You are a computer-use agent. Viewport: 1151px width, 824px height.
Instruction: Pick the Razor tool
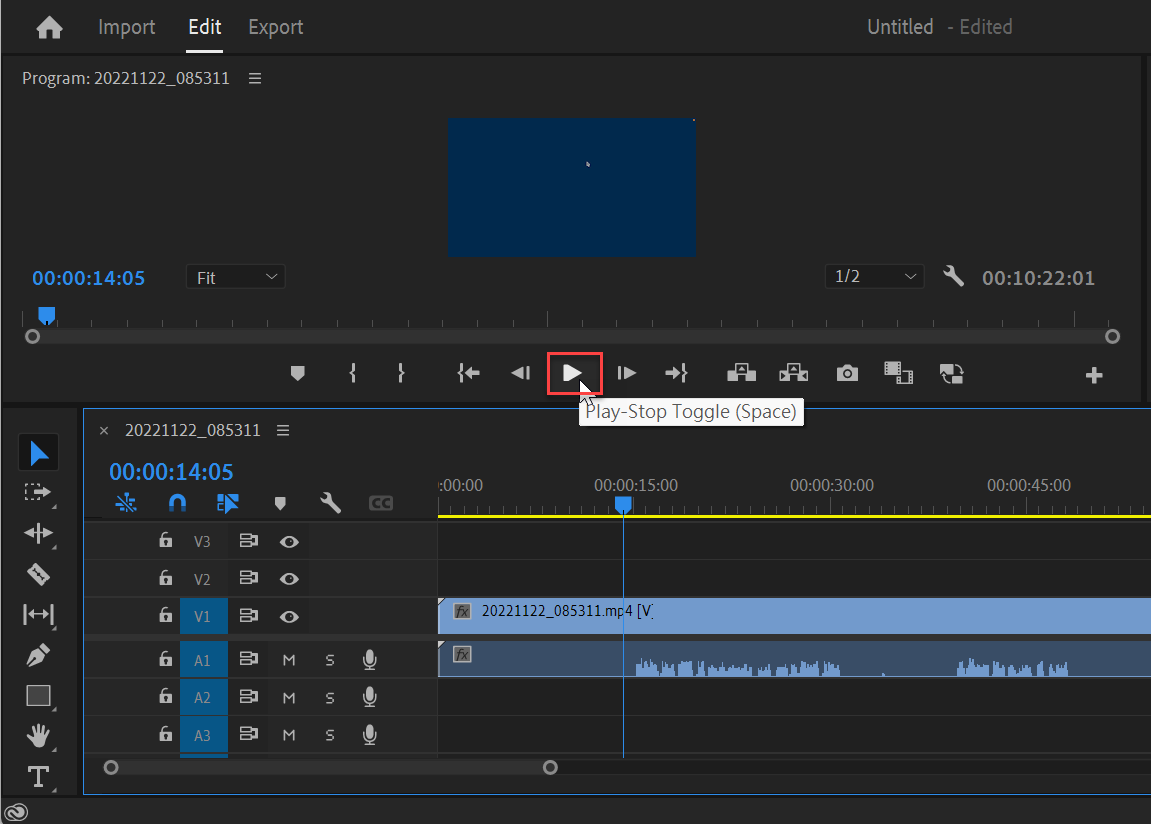click(x=38, y=574)
